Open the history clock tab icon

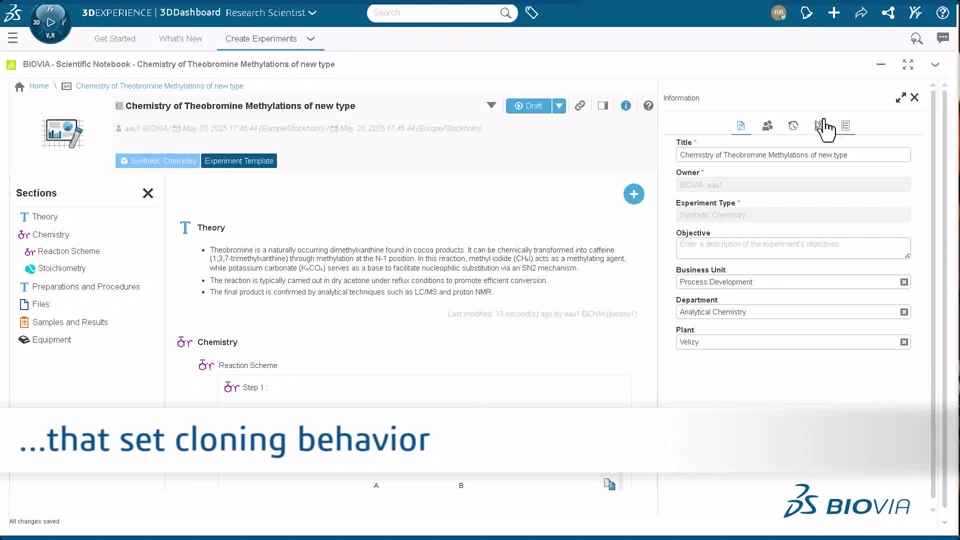pyautogui.click(x=793, y=126)
